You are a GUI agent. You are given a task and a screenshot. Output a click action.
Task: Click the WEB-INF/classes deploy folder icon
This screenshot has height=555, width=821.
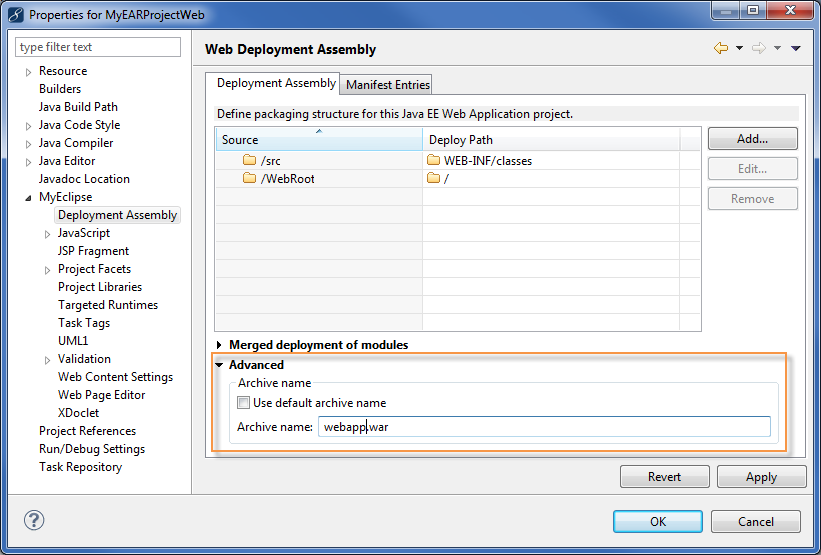433,160
